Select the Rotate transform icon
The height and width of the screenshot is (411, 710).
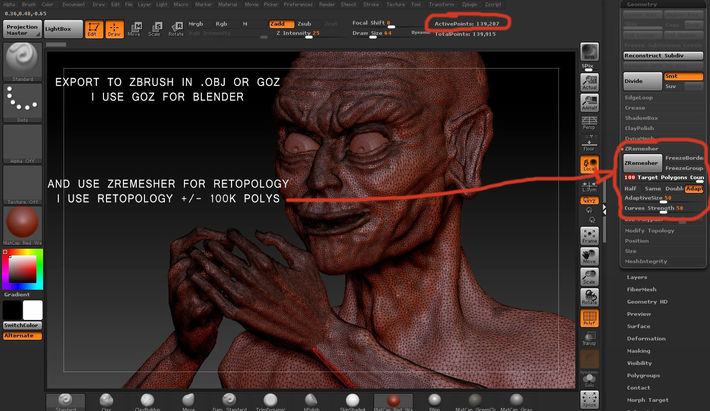pyautogui.click(x=175, y=27)
